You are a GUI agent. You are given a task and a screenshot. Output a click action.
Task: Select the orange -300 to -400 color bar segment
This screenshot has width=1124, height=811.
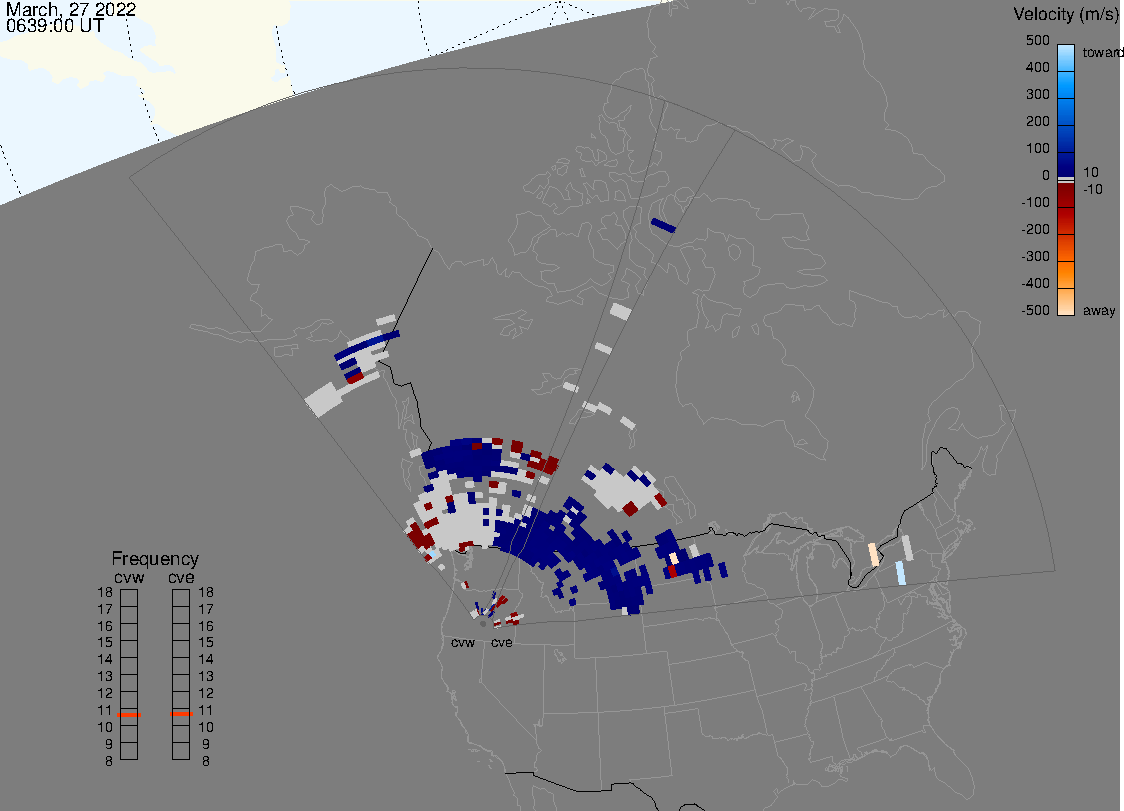tap(1066, 275)
